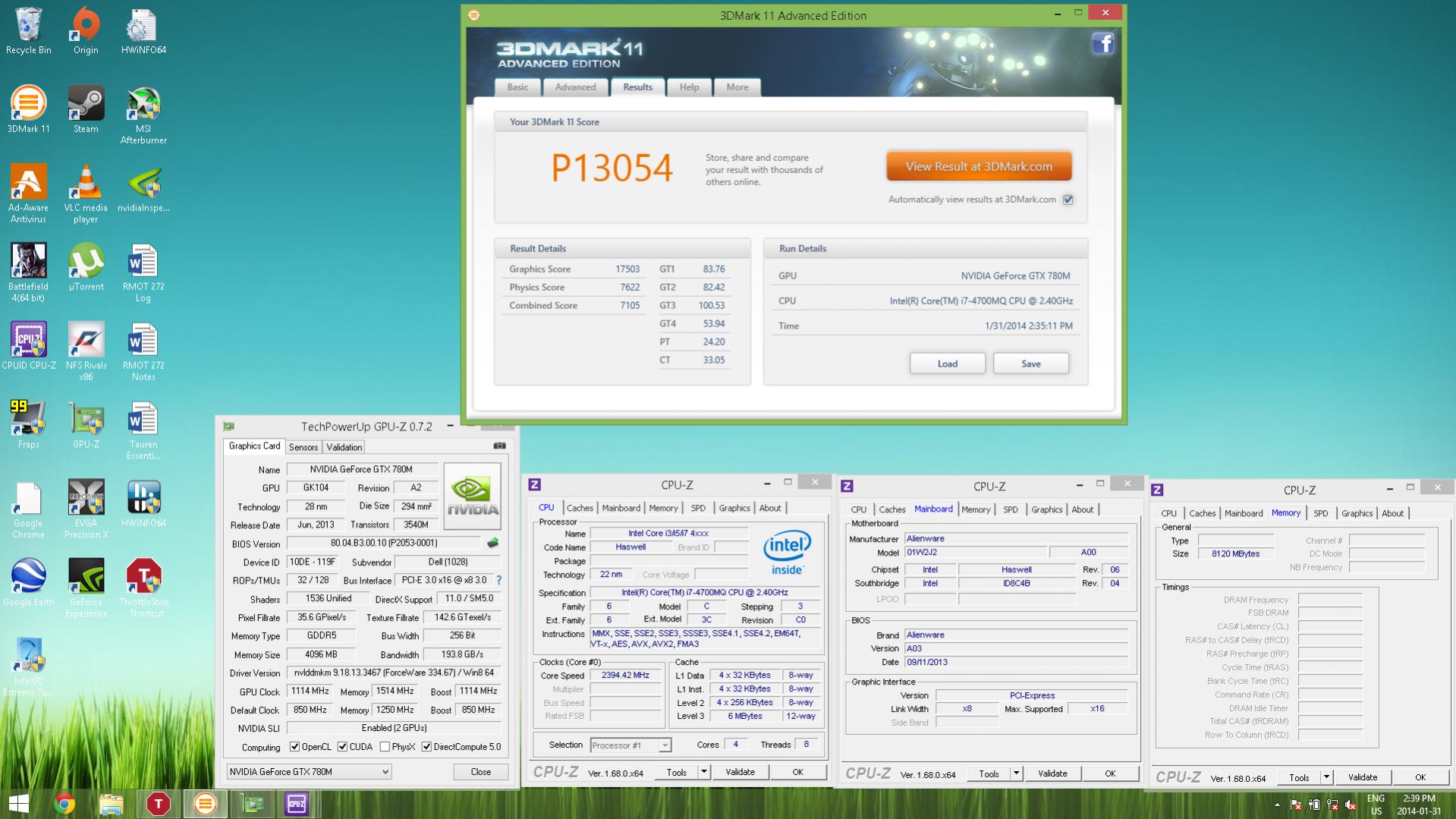
Task: Toggle the PhysX checkbox in GPU-Z
Action: (x=385, y=747)
